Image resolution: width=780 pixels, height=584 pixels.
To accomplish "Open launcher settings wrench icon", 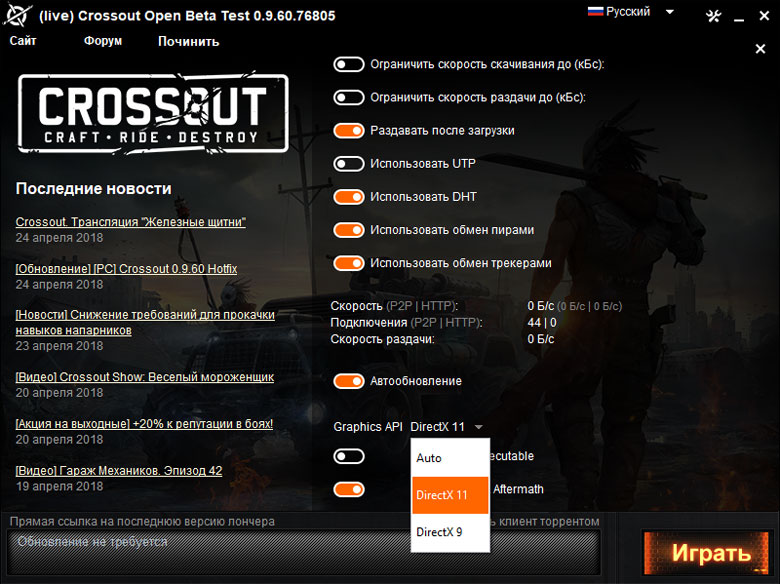I will click(713, 16).
